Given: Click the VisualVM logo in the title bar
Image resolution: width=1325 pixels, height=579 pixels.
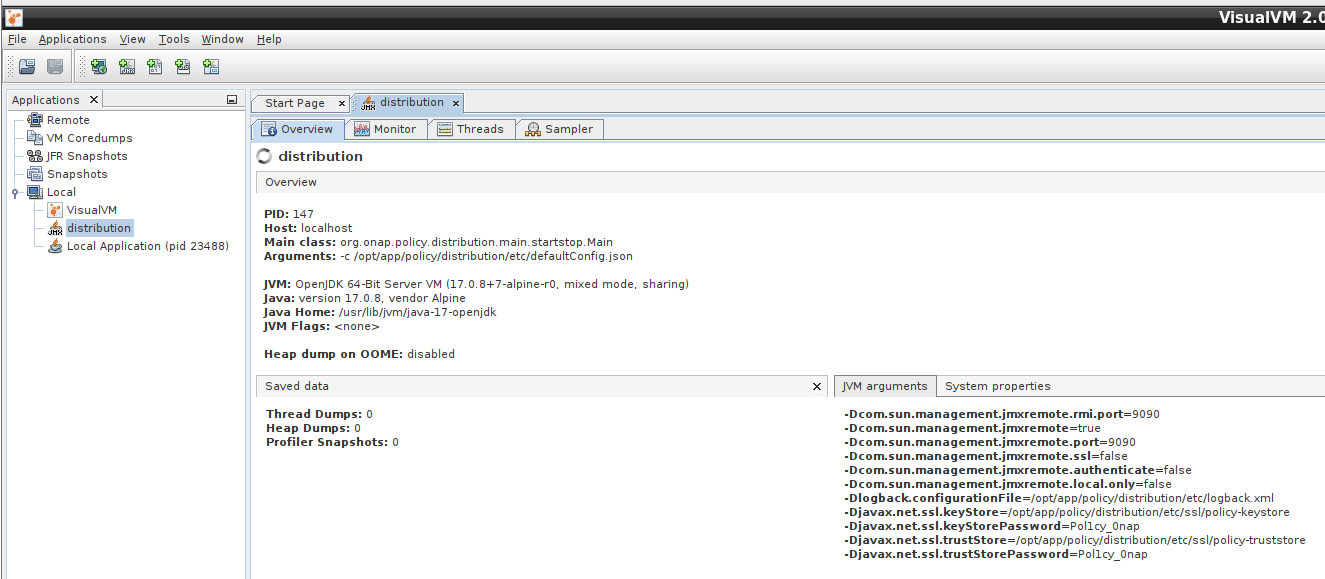Looking at the screenshot, I should 14,16.
